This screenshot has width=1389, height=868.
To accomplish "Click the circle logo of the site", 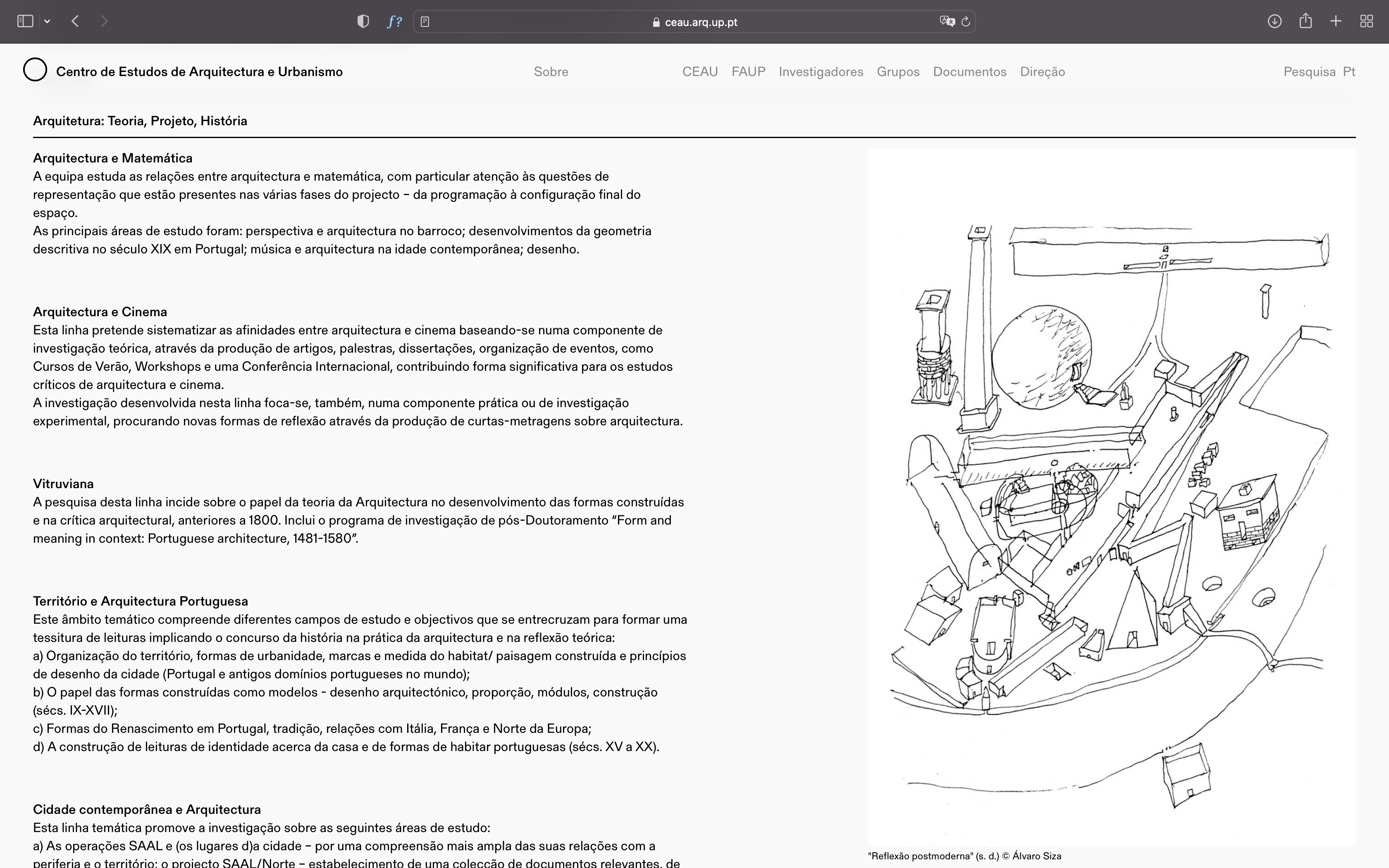I will click(x=35, y=69).
